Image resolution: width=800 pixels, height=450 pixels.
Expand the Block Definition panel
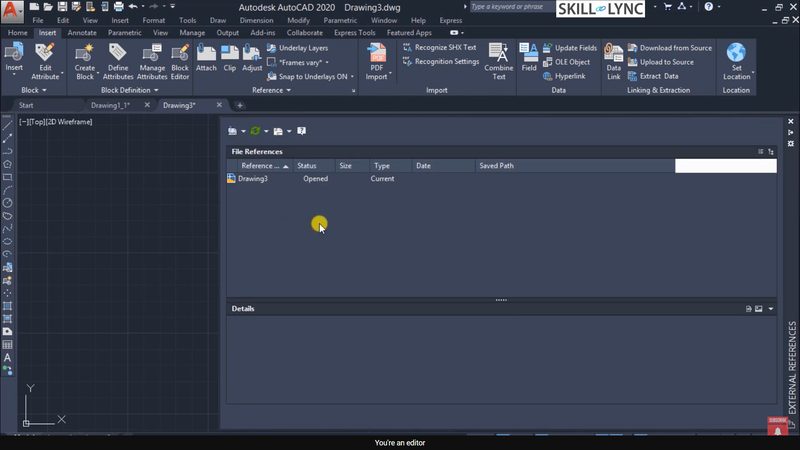[130, 90]
